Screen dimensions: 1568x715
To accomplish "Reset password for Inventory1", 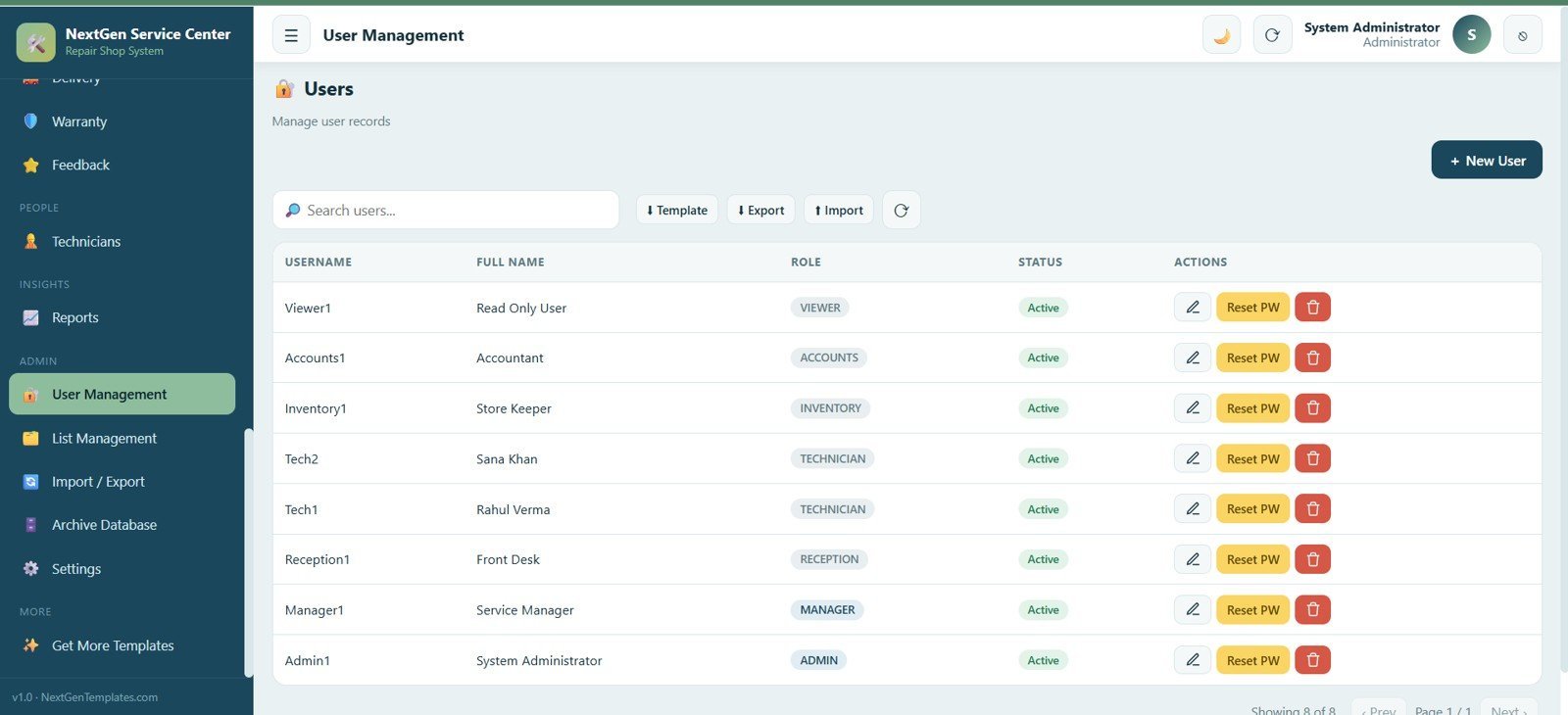I will click(x=1252, y=408).
